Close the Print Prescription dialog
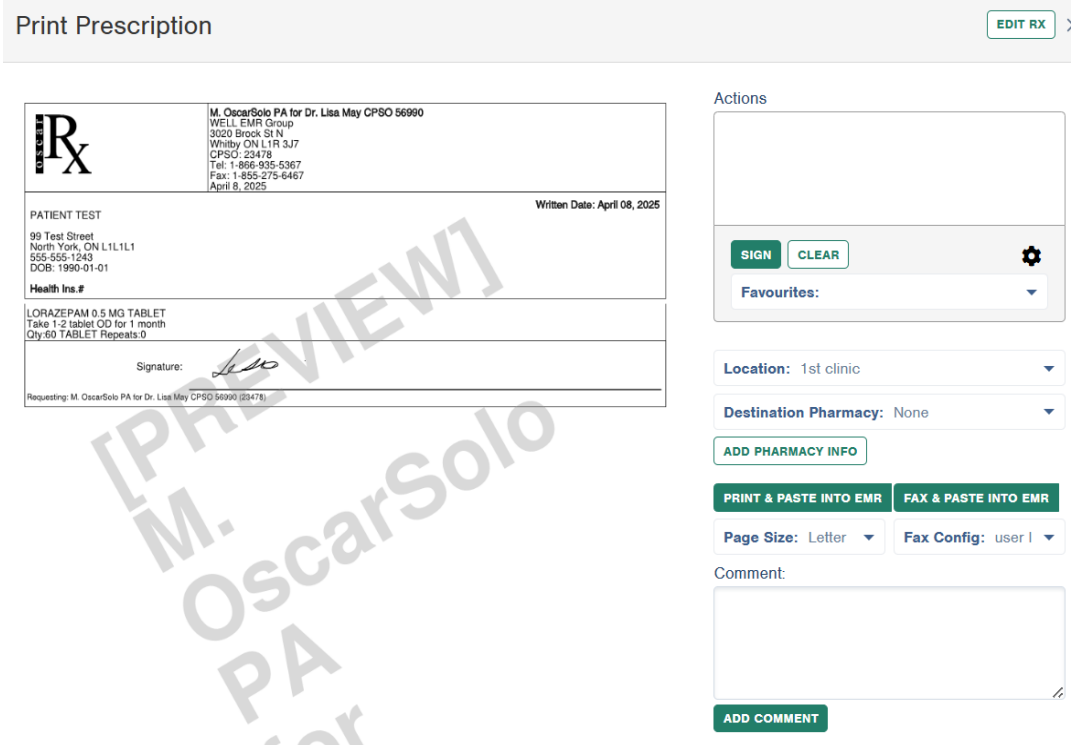 (x=1071, y=25)
